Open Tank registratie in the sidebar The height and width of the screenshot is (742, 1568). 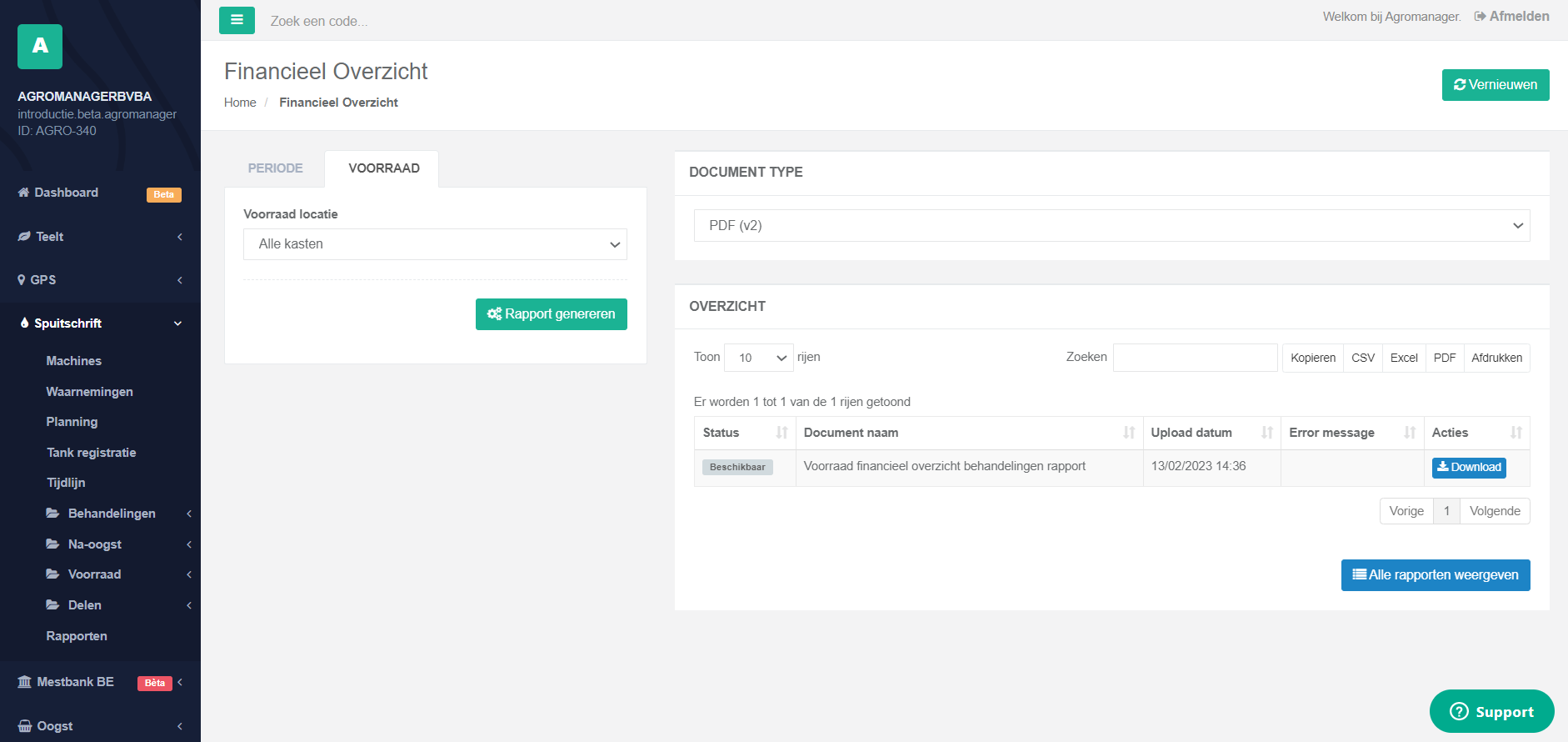click(x=92, y=453)
